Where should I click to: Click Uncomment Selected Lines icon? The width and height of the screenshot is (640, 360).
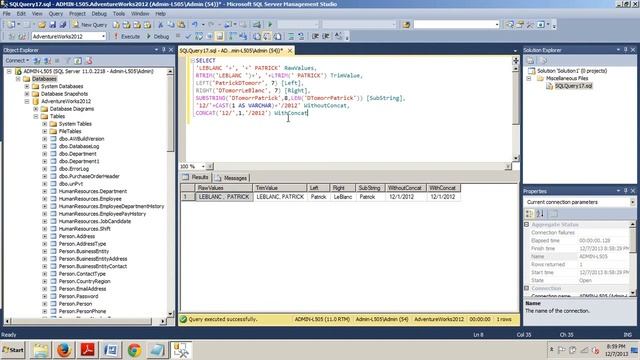click(x=301, y=36)
